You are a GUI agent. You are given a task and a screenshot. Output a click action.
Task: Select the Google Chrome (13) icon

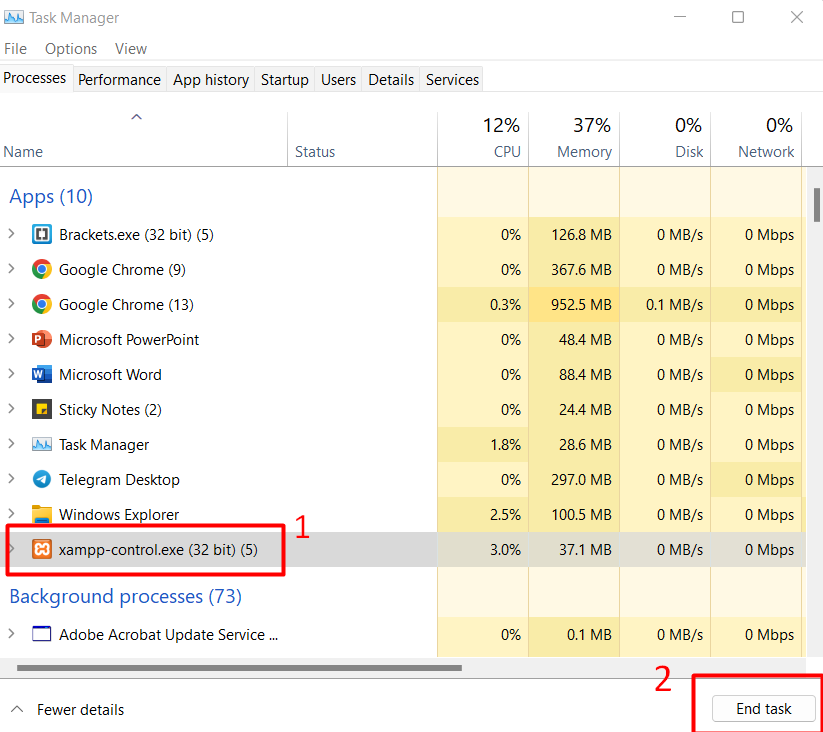42,304
